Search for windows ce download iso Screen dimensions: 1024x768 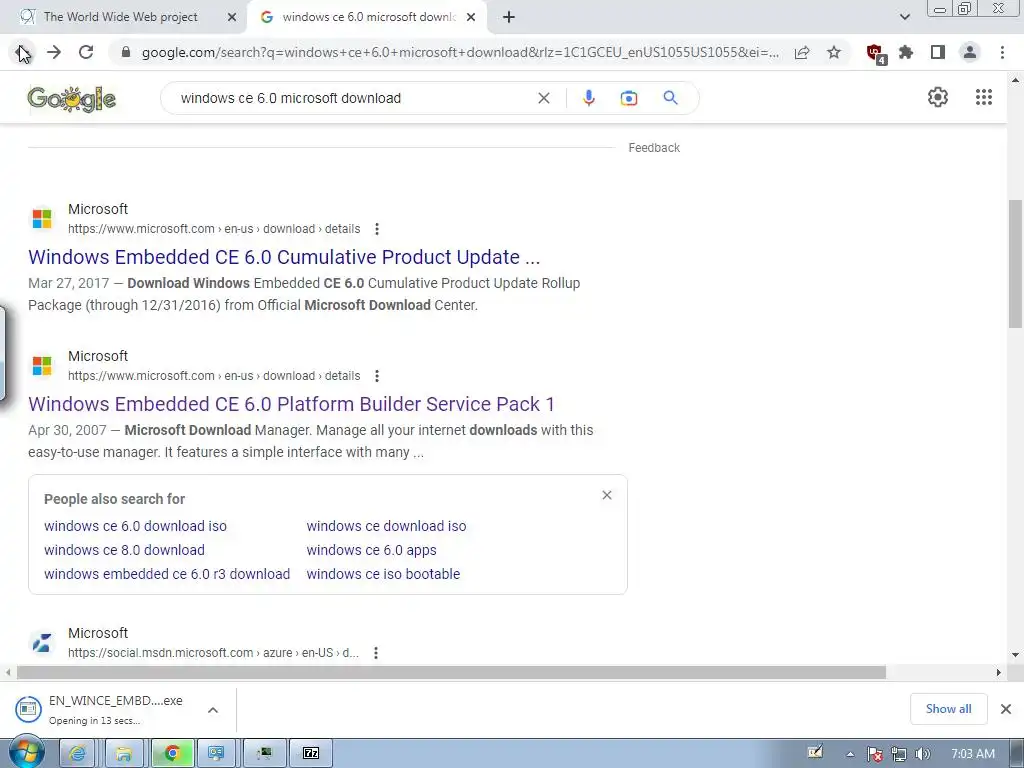[386, 526]
